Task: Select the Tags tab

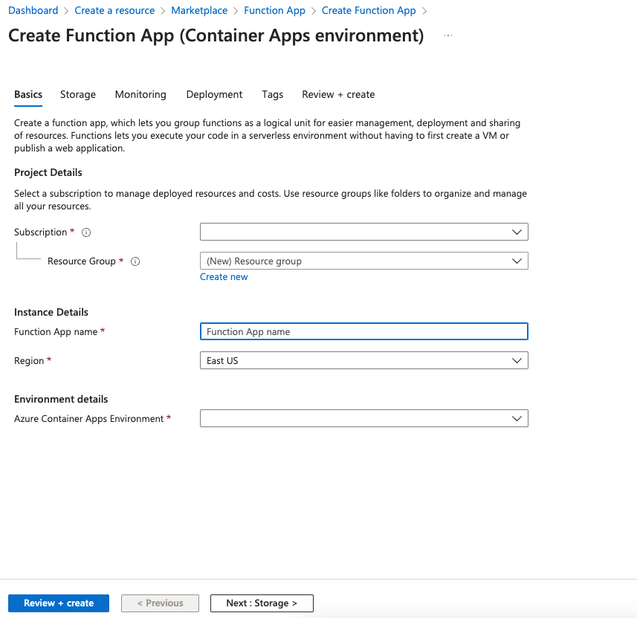Action: point(272,94)
